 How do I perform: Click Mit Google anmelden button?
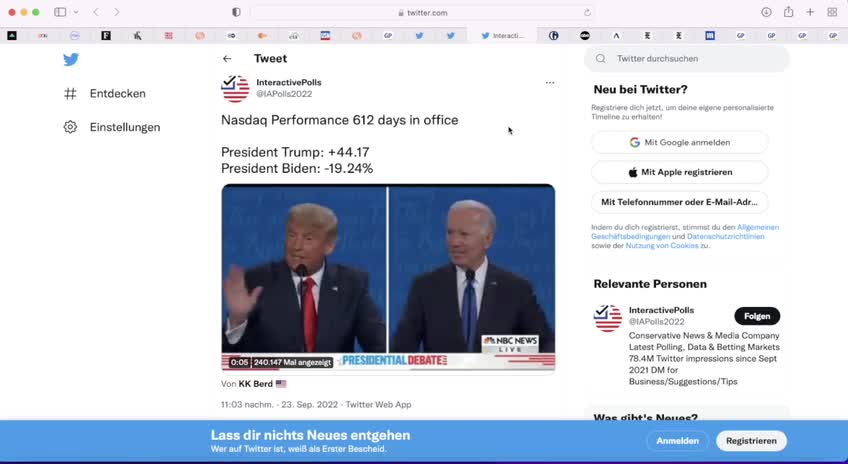pyautogui.click(x=679, y=142)
